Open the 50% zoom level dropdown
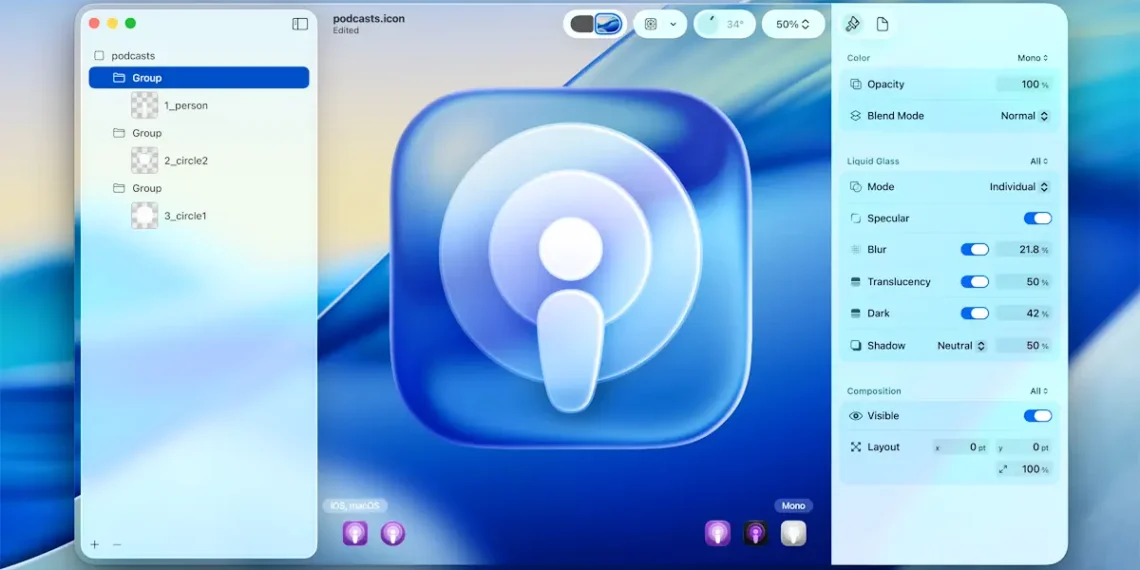The height and width of the screenshot is (570, 1140). tap(793, 24)
